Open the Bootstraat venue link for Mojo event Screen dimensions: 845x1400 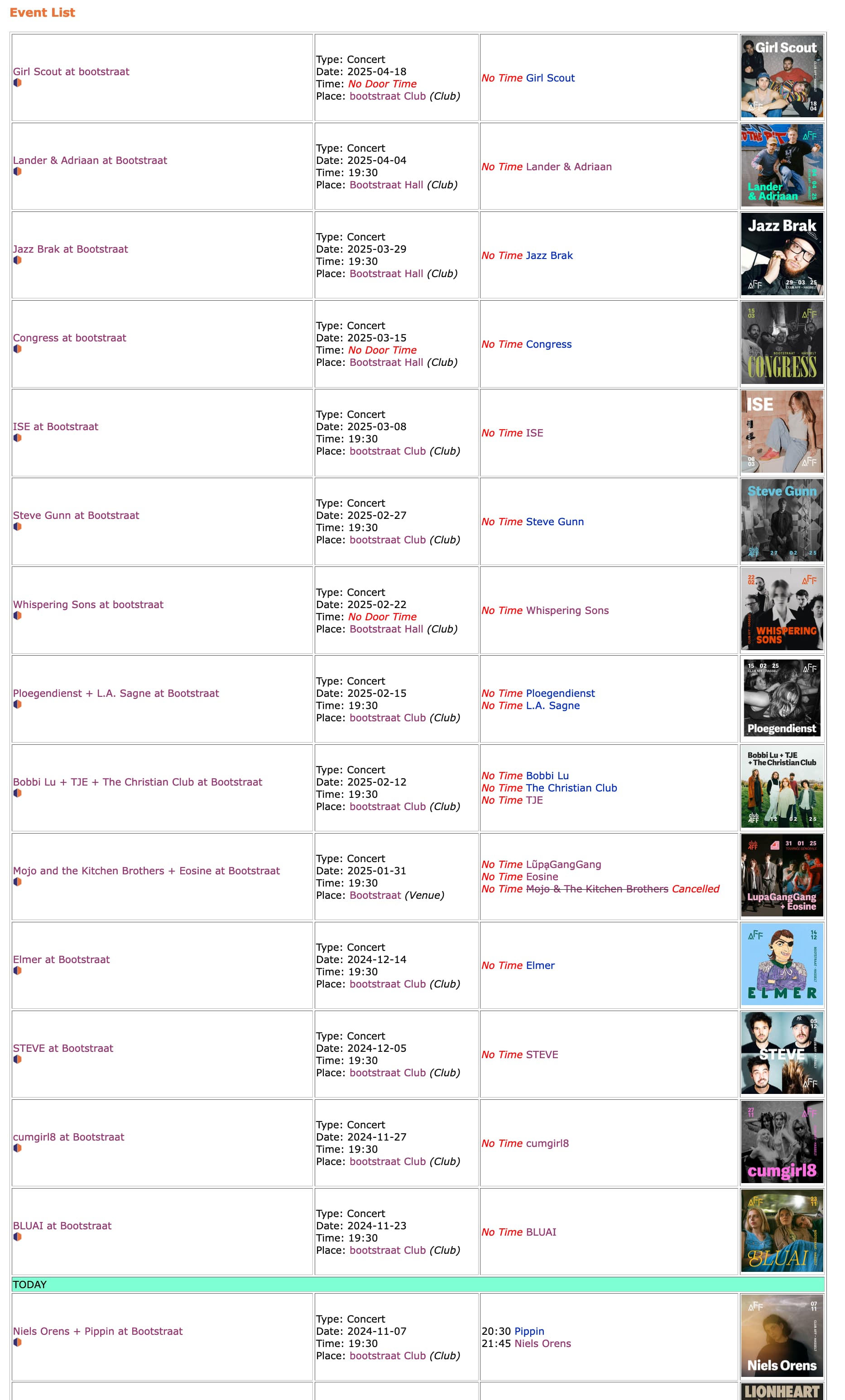point(375,895)
